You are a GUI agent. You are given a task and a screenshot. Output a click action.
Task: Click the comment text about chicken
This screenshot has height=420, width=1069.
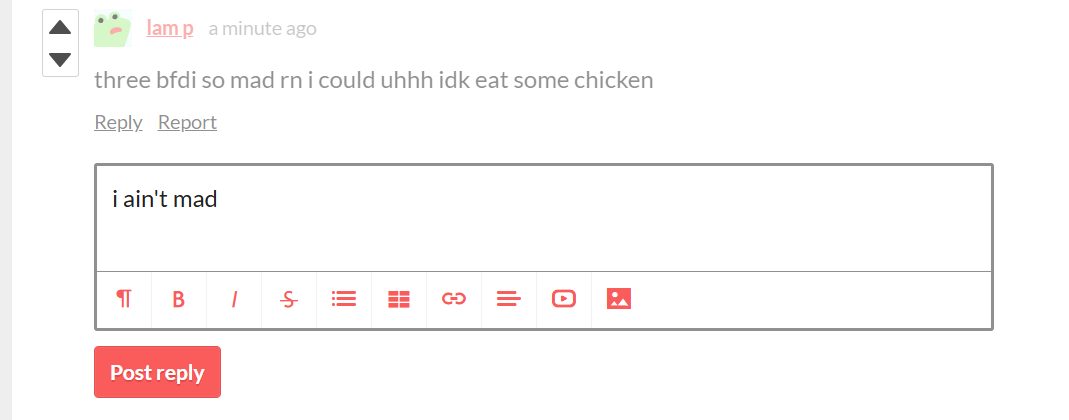(x=374, y=80)
